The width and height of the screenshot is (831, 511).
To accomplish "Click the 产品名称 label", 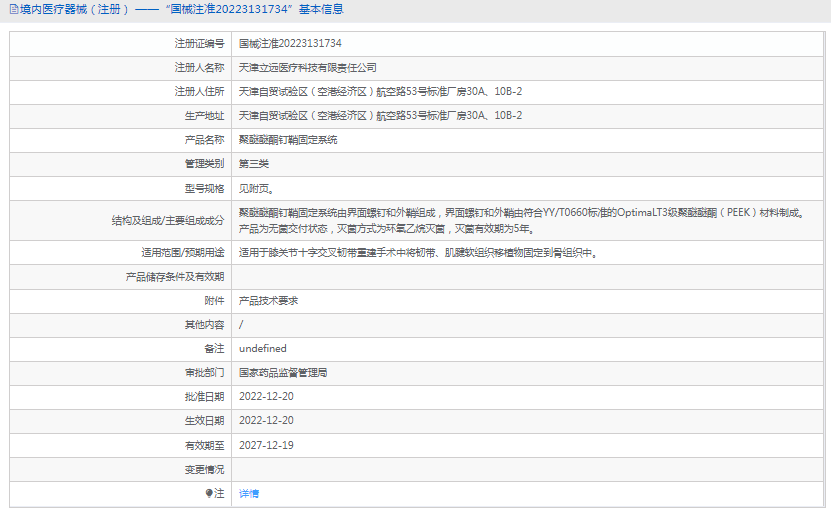I will [x=205, y=140].
